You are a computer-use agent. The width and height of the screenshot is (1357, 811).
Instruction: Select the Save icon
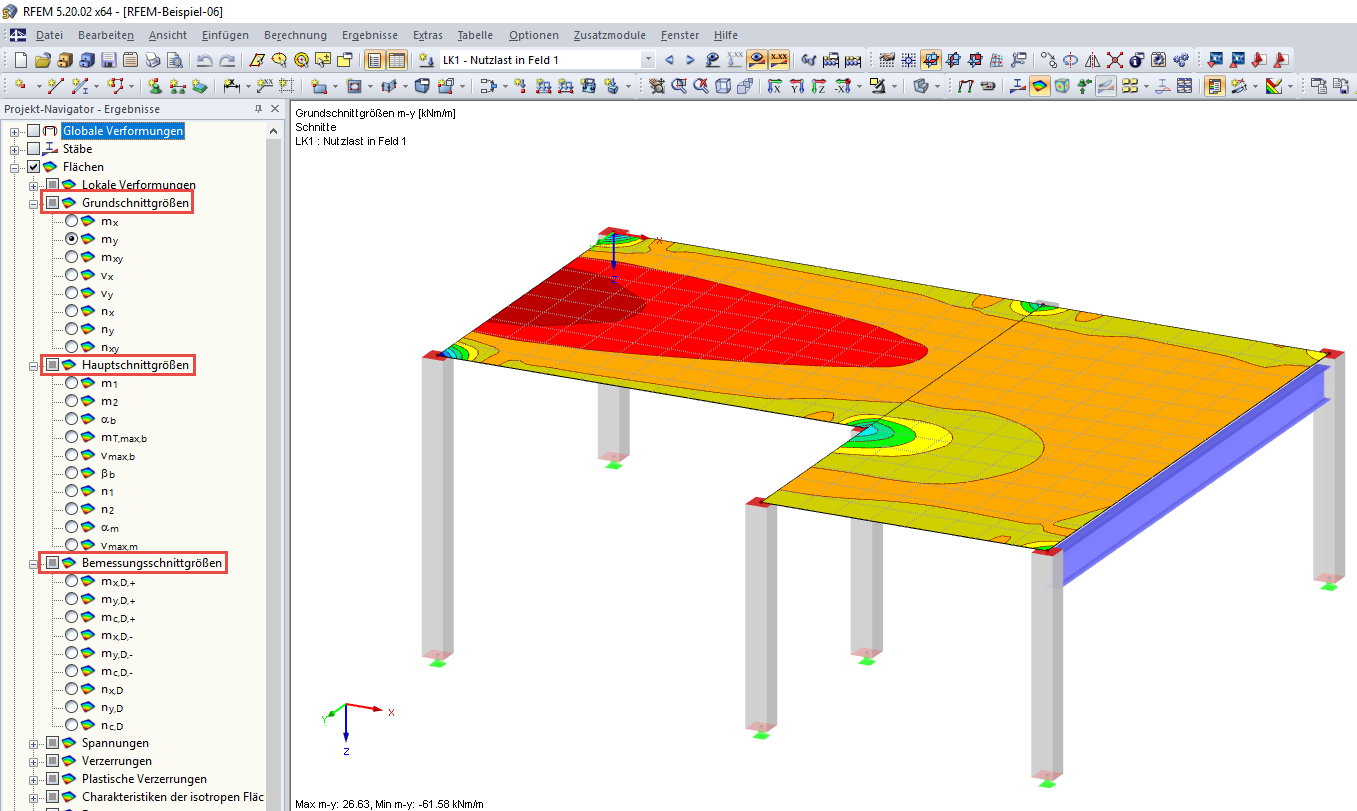click(108, 59)
